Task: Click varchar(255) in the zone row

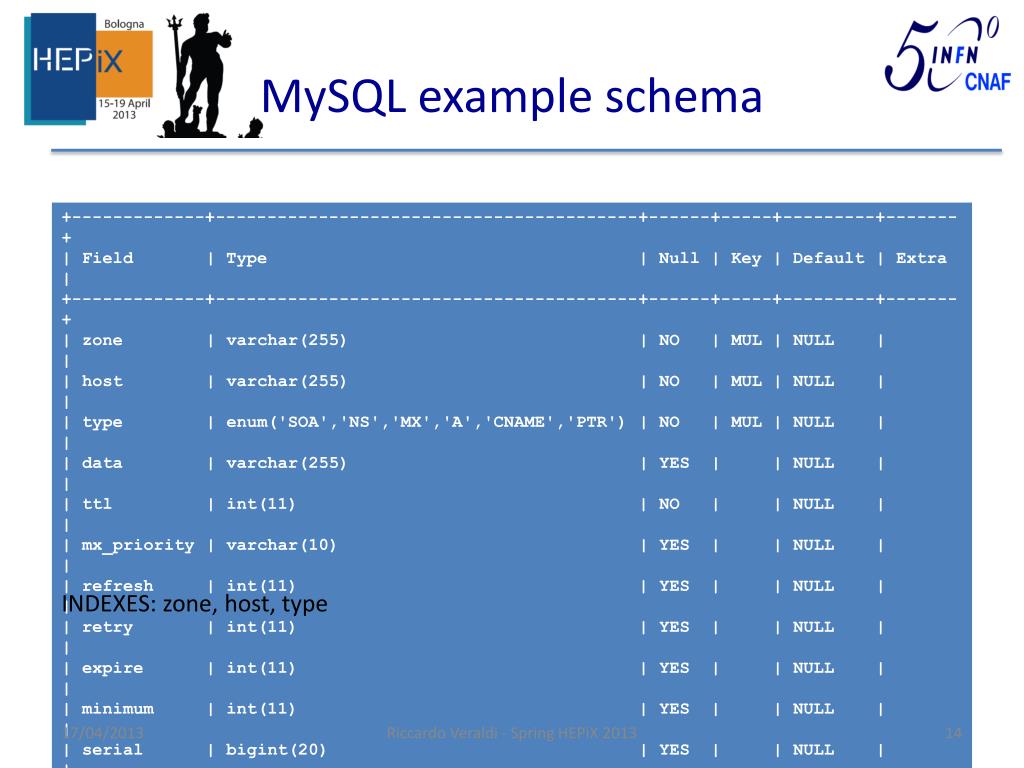Action: [x=286, y=341]
